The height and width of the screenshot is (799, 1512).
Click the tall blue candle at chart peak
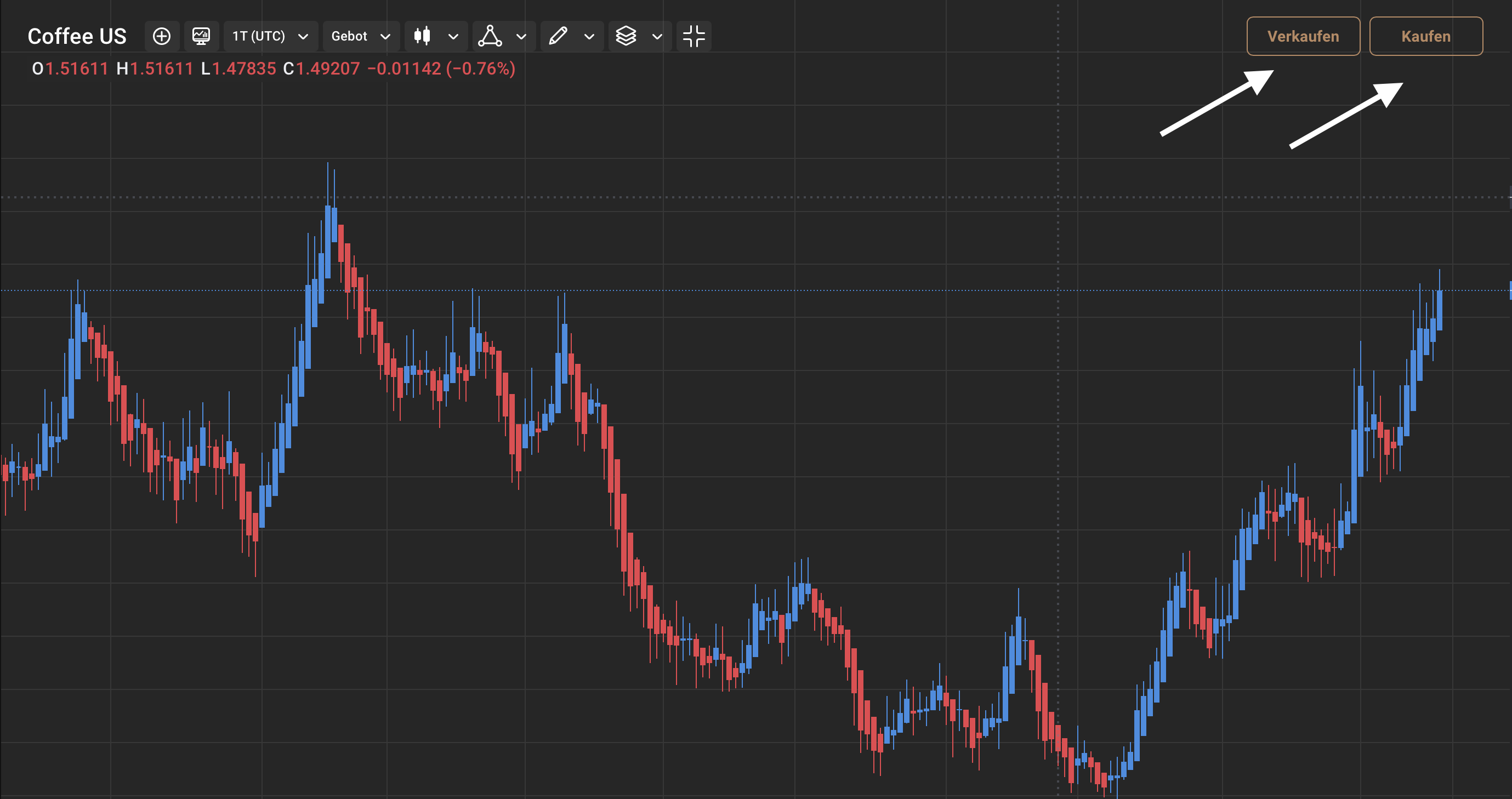(327, 242)
